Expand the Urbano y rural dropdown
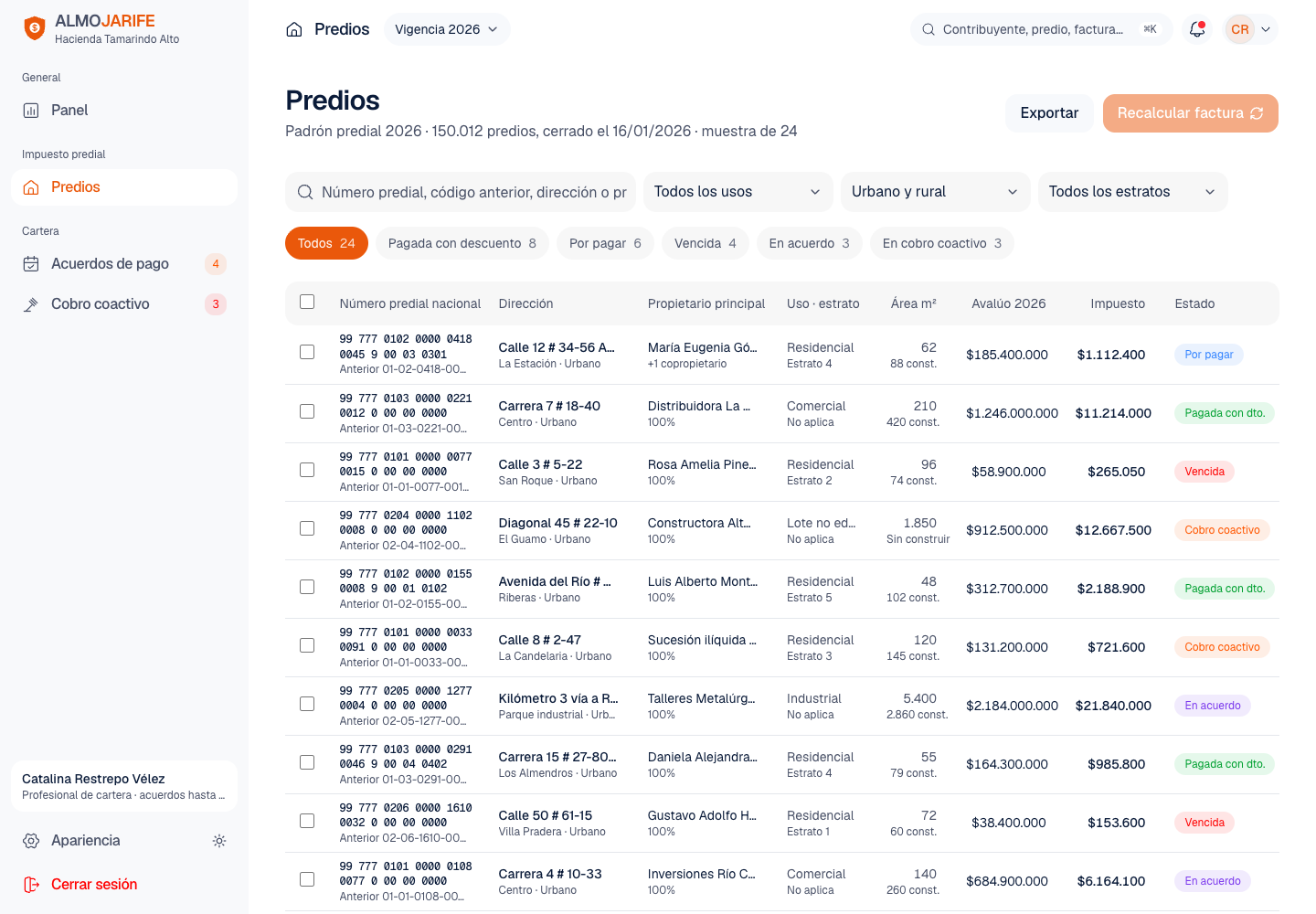1316x914 pixels. click(936, 192)
